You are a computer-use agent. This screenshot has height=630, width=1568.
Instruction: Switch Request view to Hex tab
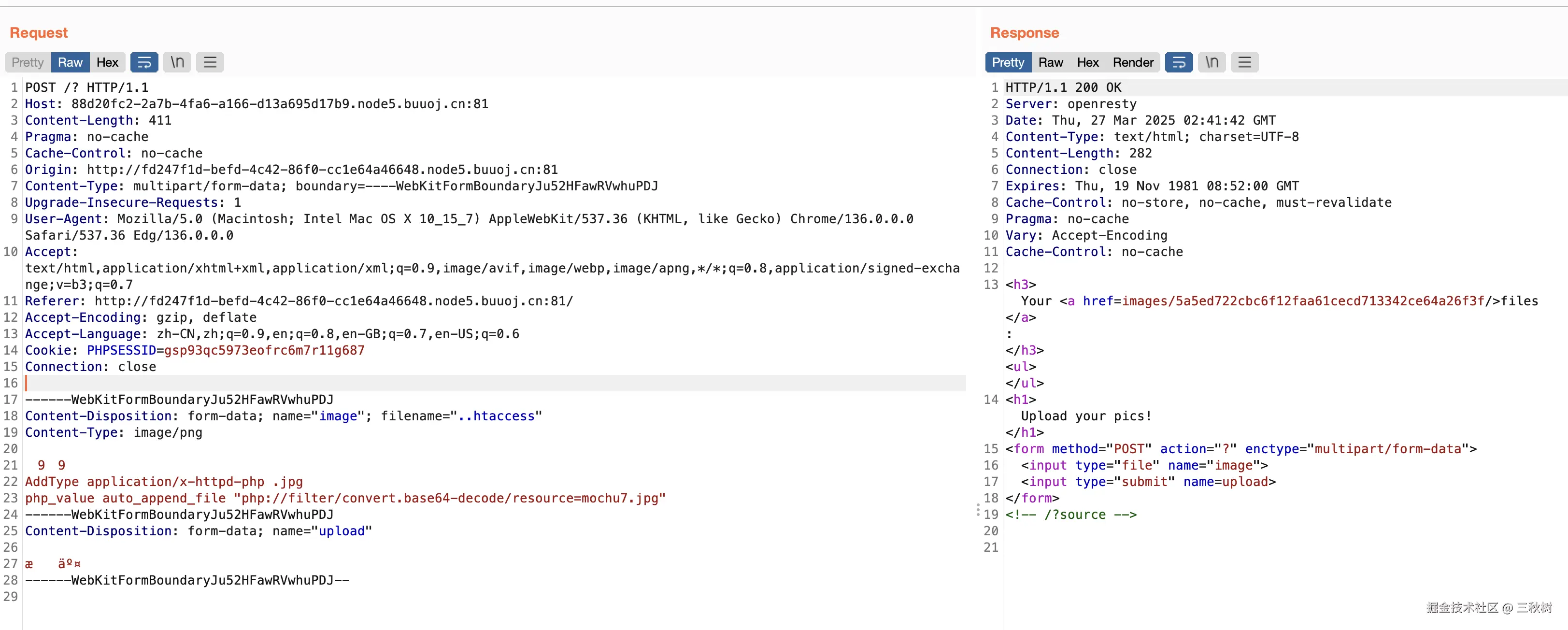pos(107,62)
